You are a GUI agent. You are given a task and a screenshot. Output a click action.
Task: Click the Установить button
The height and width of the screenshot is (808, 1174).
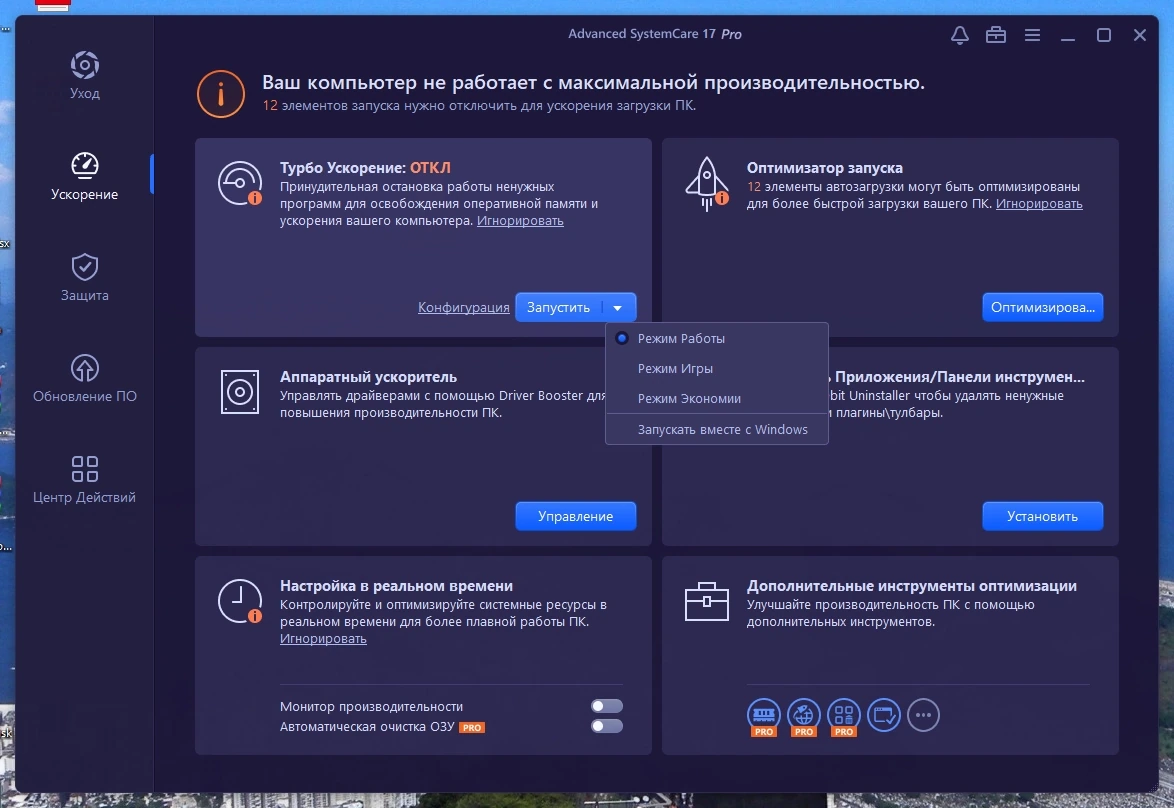(1042, 516)
